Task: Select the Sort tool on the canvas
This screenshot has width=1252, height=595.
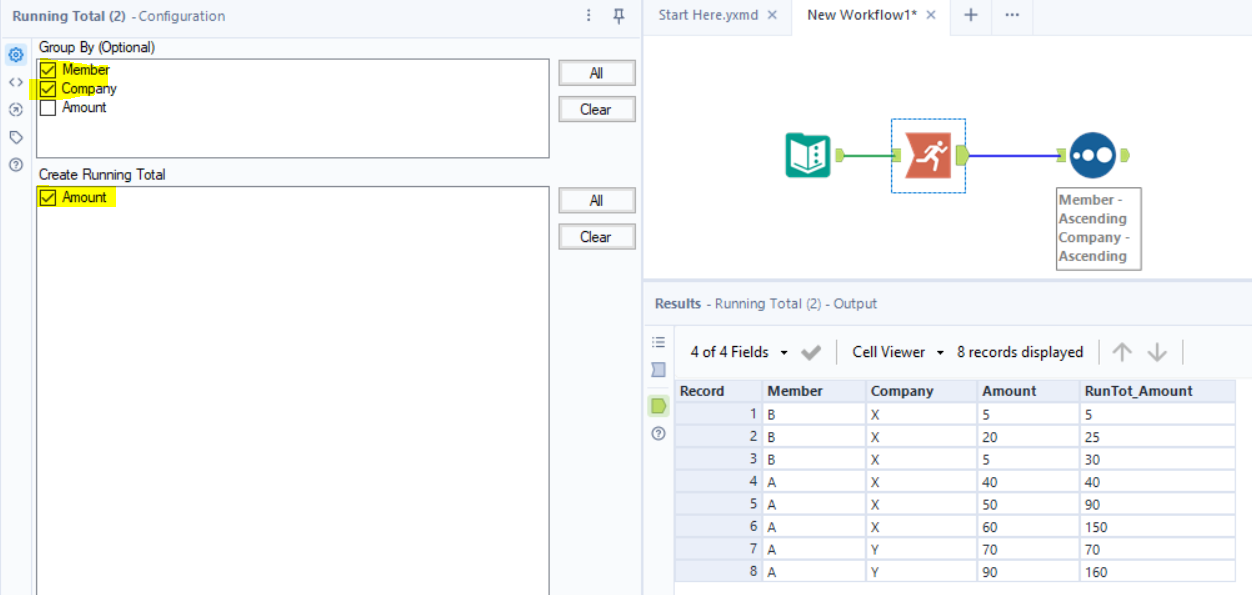Action: coord(1092,155)
